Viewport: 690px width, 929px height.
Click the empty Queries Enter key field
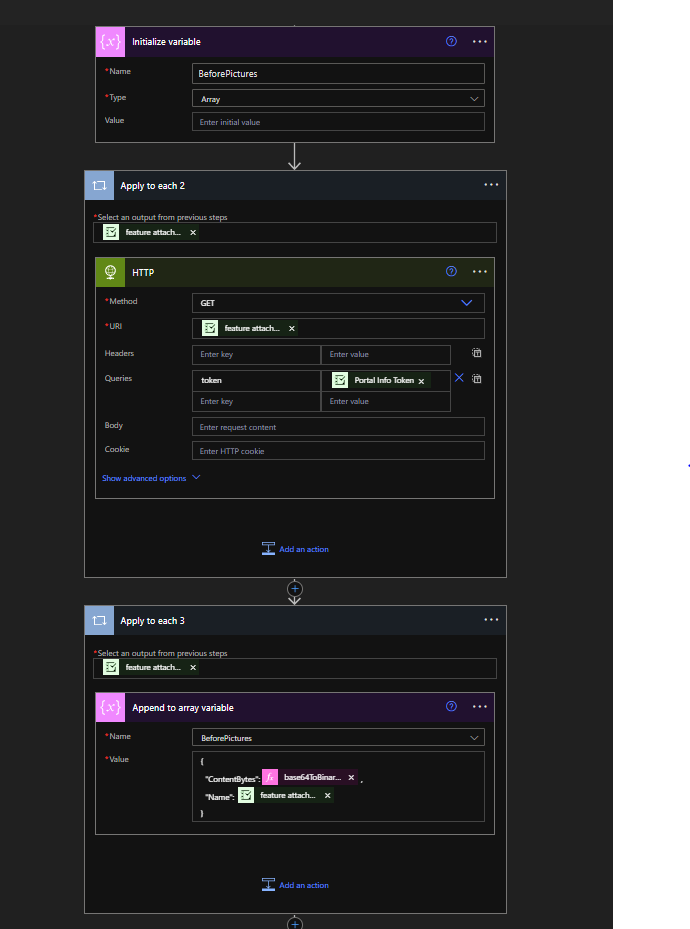coord(256,401)
